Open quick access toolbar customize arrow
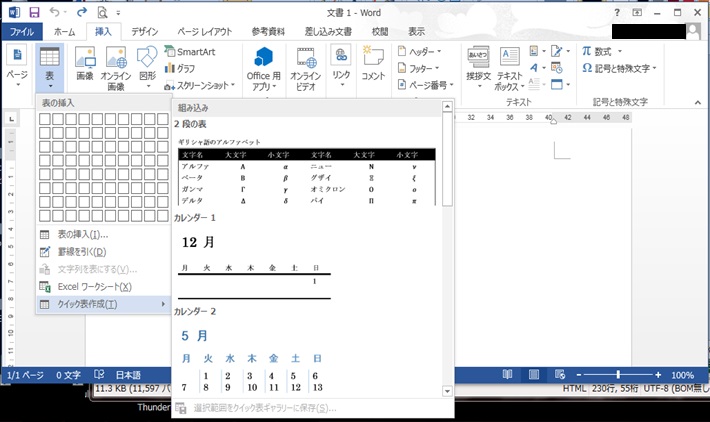The height and width of the screenshot is (422, 710). 118,13
